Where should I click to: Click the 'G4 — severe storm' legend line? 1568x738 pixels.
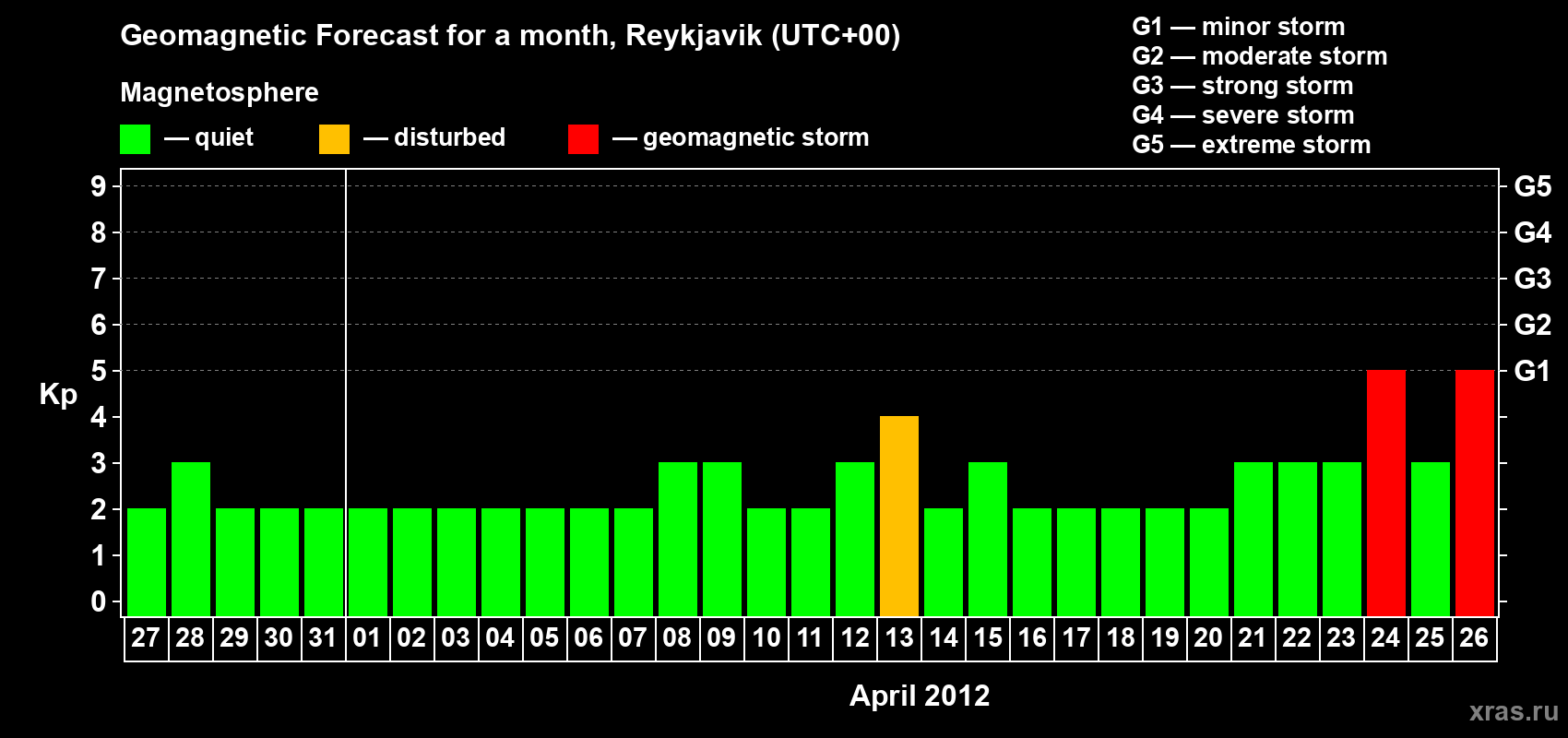pos(1243,115)
